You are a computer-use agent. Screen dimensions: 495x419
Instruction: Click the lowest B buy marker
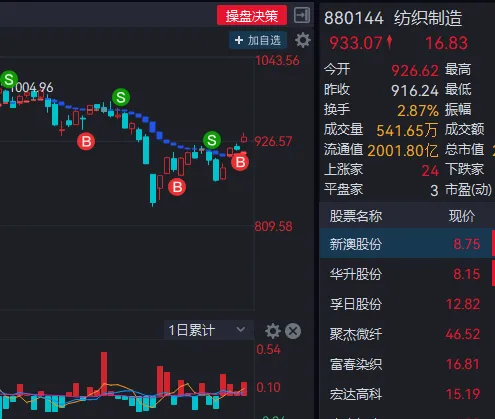[x=177, y=187]
